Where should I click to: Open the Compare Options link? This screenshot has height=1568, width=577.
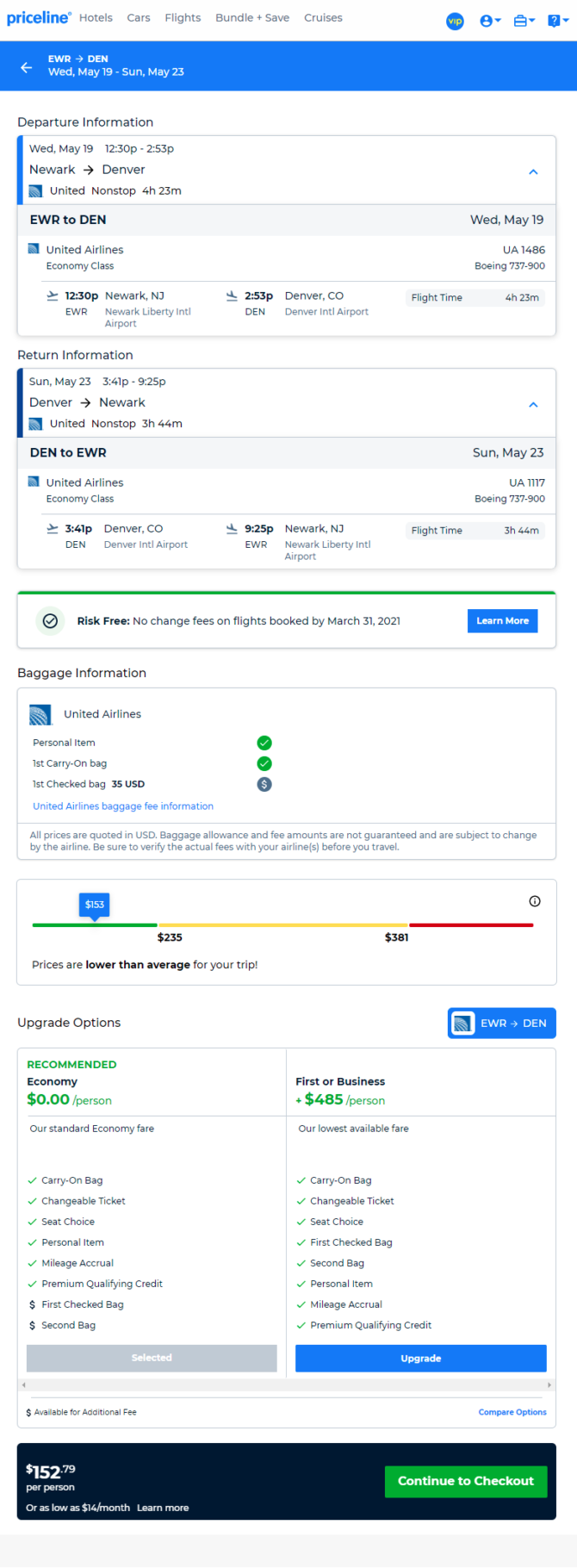click(x=512, y=1412)
